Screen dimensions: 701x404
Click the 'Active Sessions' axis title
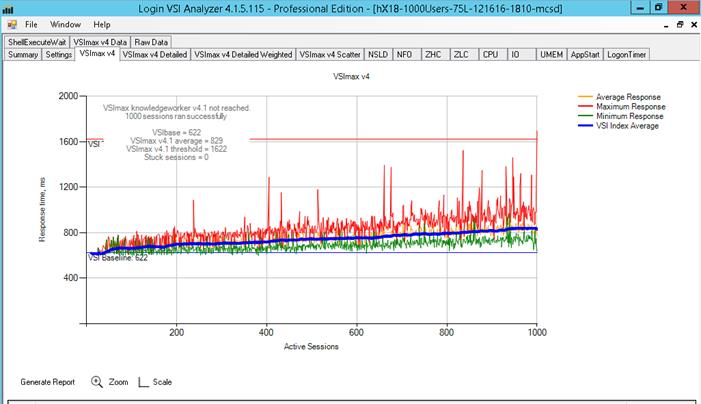coord(311,346)
